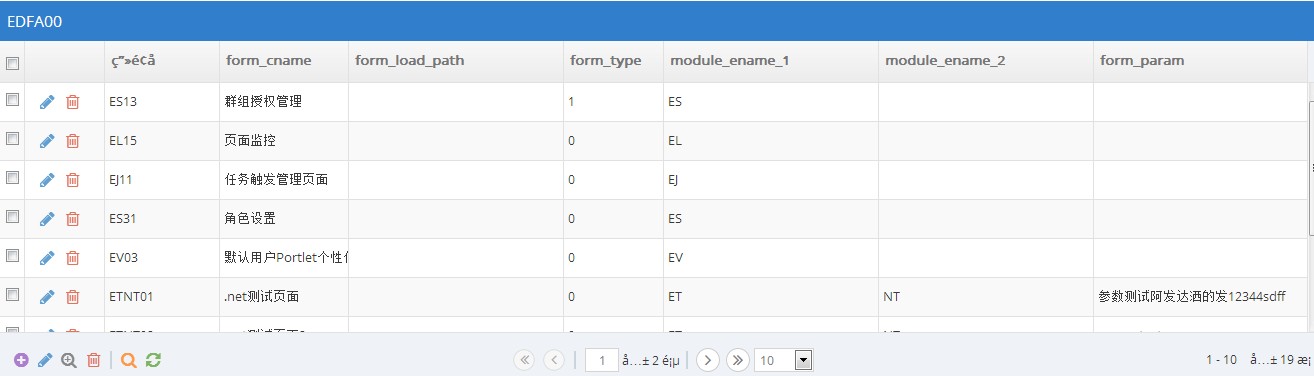Click the pencil icon for ETNT01 row
This screenshot has height=376, width=1314.
point(47,297)
